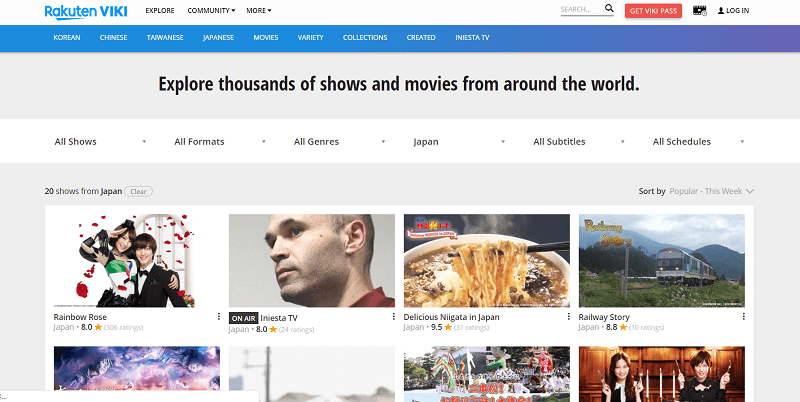
Task: Expand the COMMUNITY dropdown menu
Action: (211, 11)
